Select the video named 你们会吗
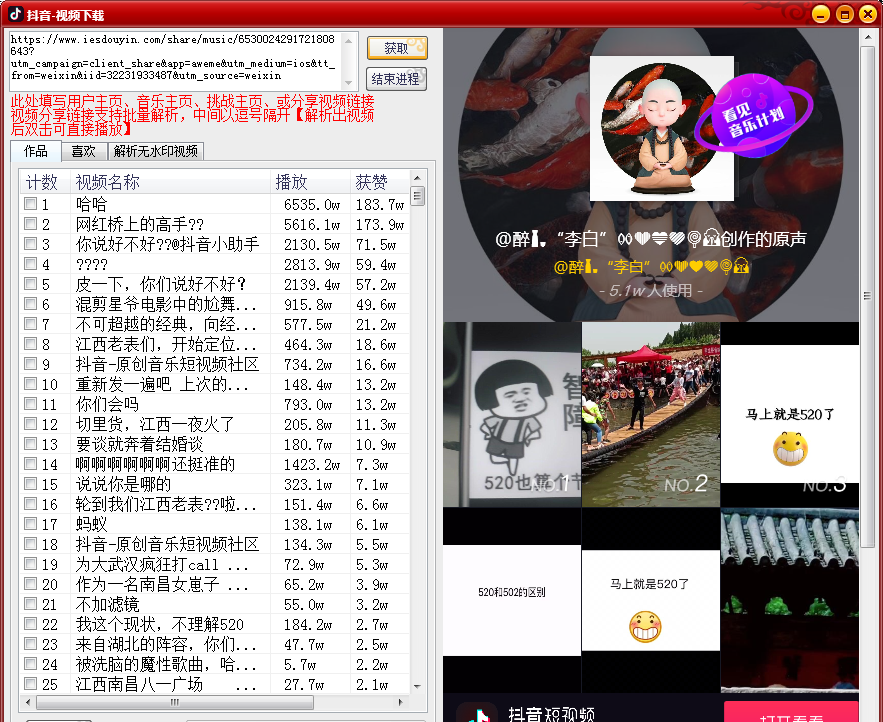 click(x=107, y=404)
